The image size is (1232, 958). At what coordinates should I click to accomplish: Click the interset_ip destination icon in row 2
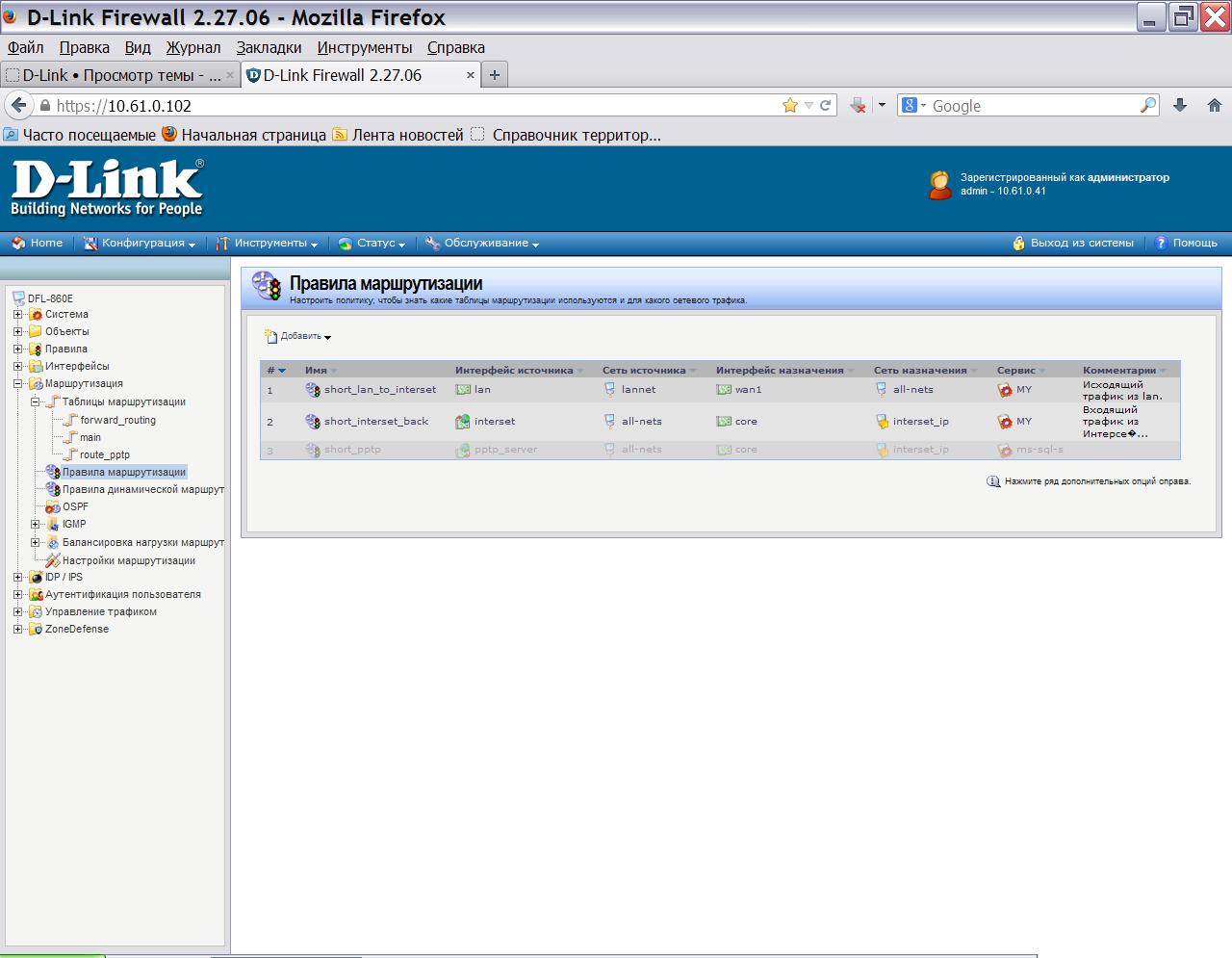point(882,422)
